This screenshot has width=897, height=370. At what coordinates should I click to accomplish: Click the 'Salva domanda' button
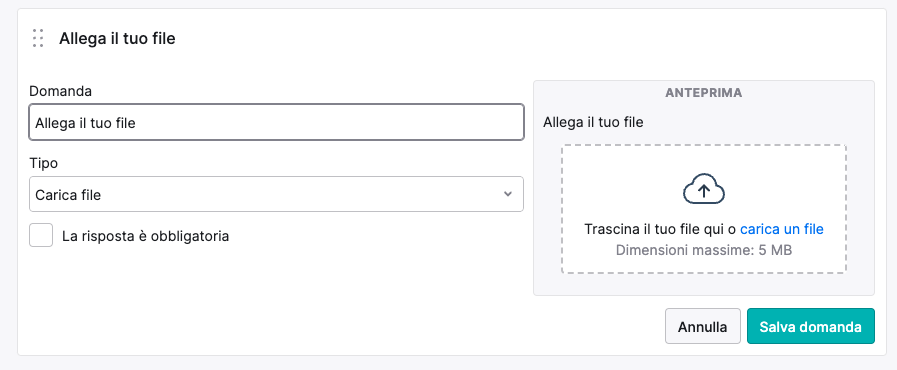811,327
